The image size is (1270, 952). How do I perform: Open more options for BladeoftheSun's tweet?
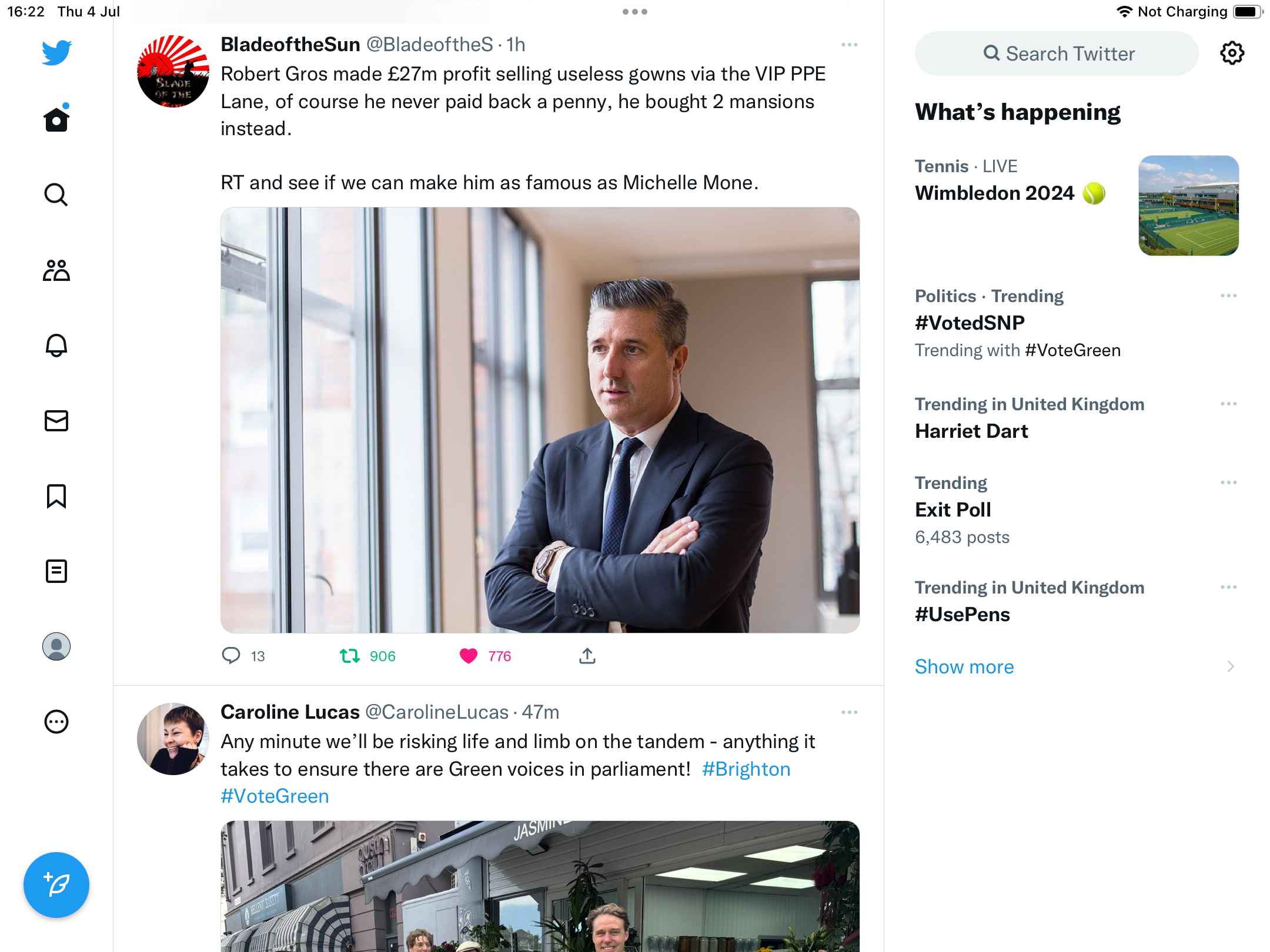pyautogui.click(x=850, y=45)
